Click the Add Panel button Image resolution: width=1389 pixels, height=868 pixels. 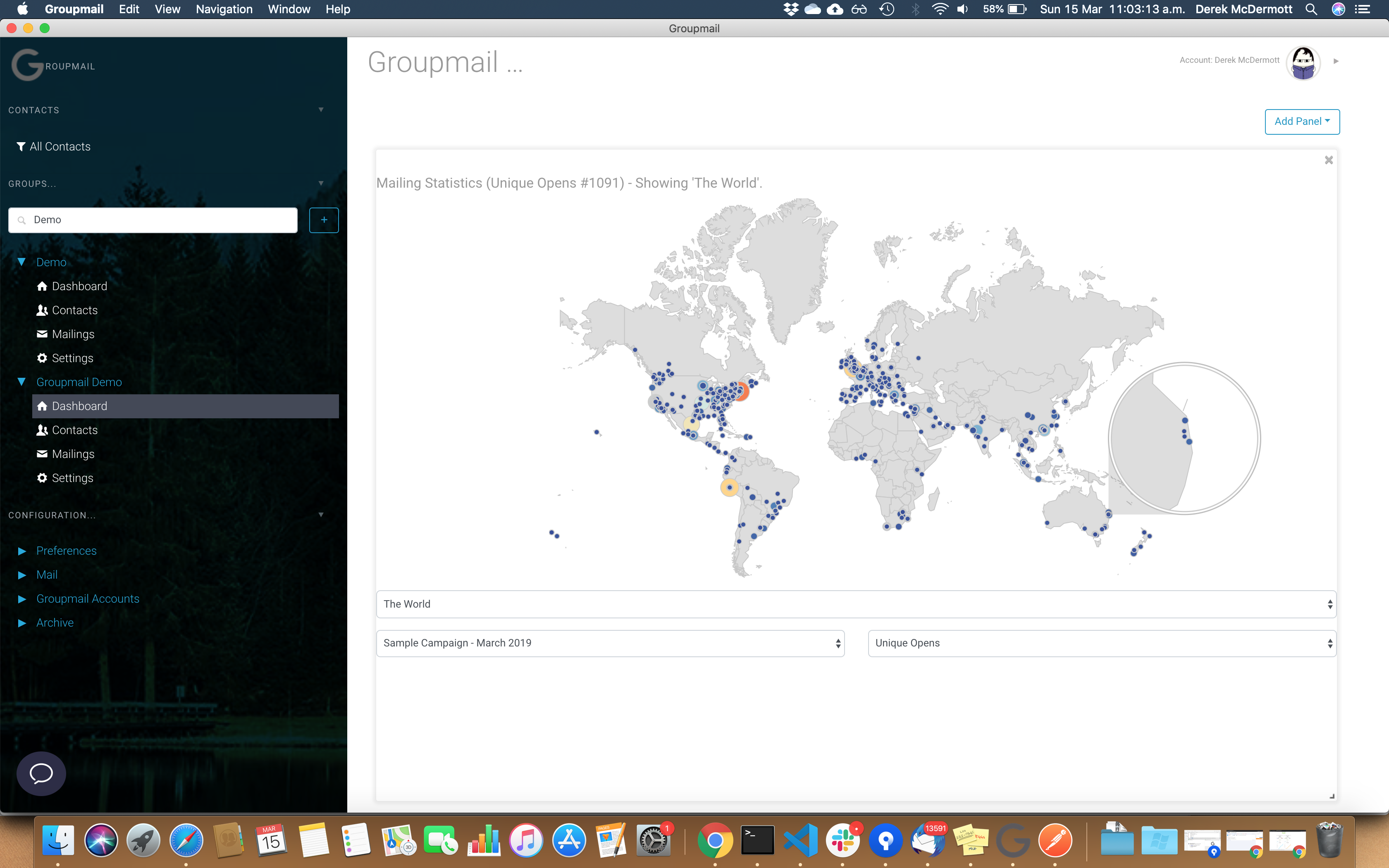(x=1302, y=122)
